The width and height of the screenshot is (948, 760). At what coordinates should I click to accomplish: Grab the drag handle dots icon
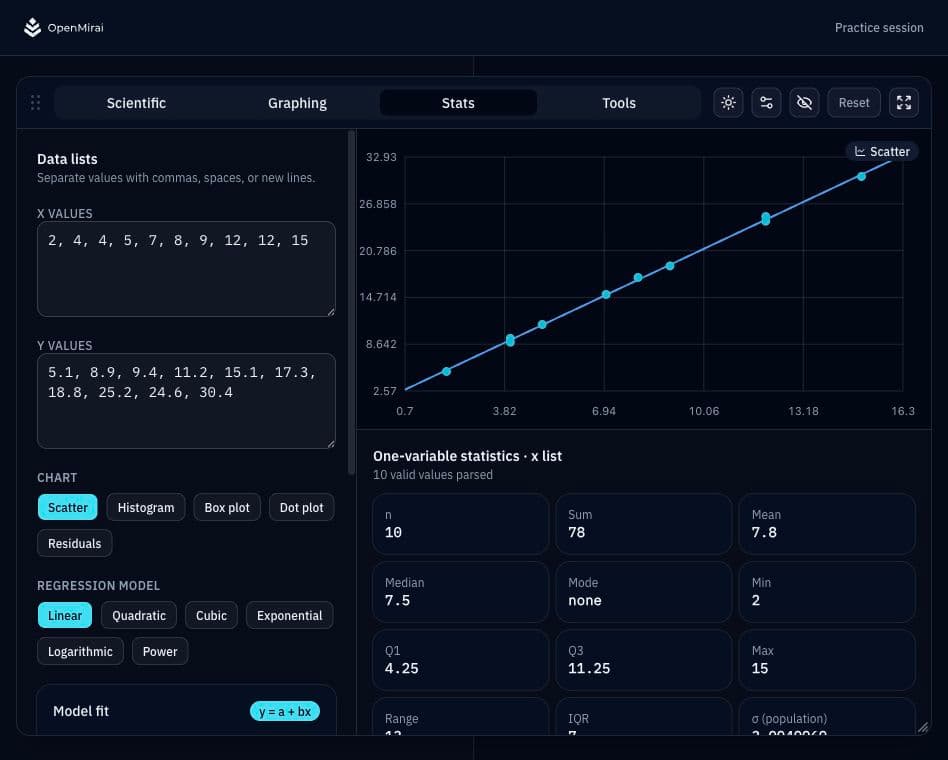click(35, 103)
